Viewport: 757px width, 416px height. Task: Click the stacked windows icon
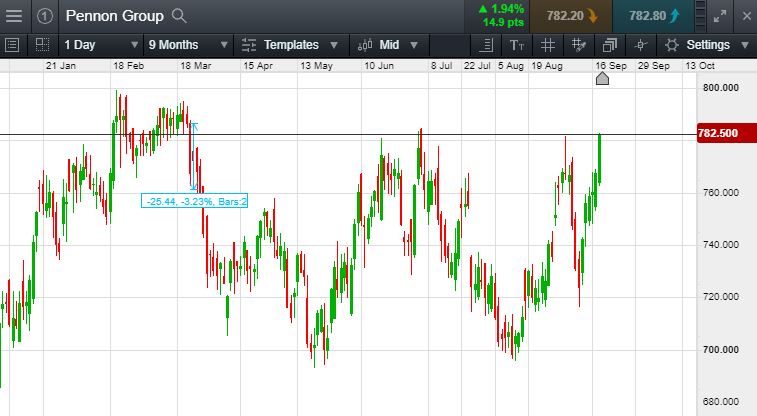click(610, 45)
